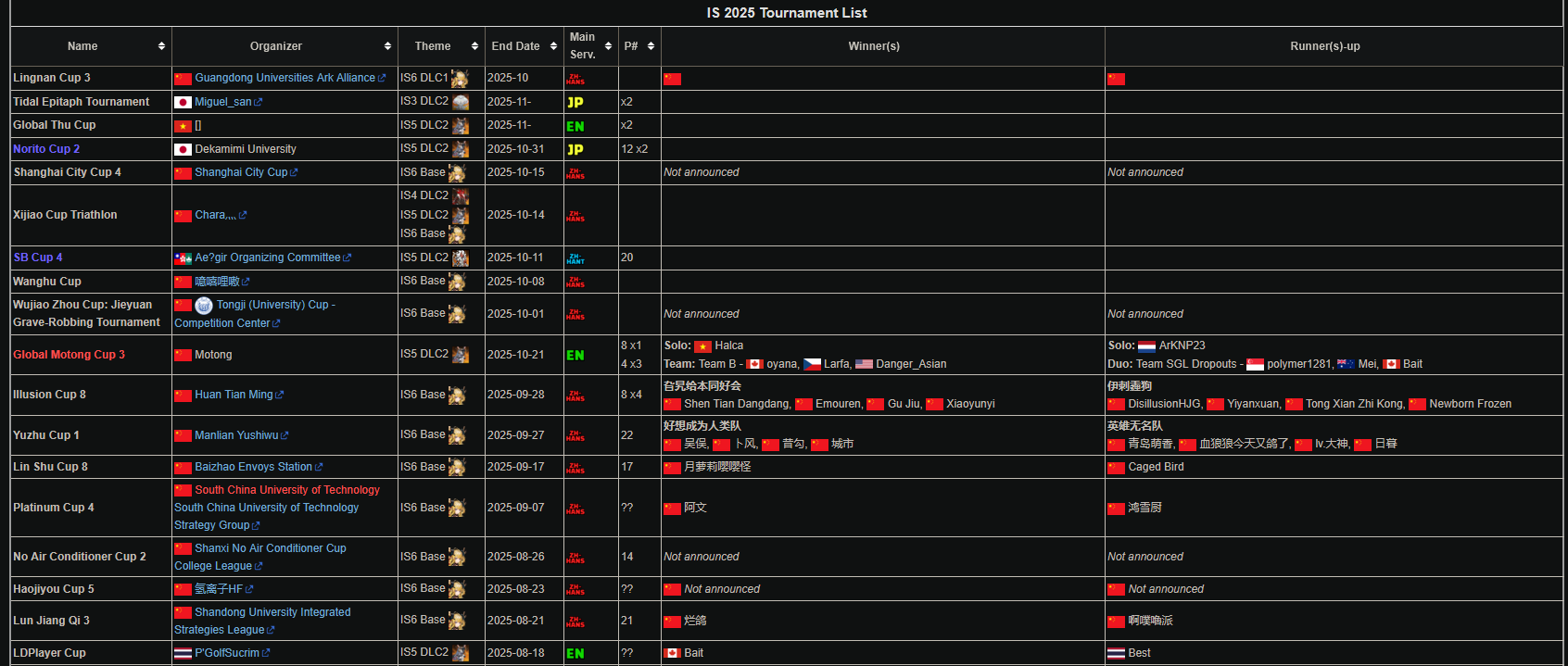Sort table by Main Serv. arrows
The height and width of the screenshot is (666, 1568).
click(x=608, y=46)
